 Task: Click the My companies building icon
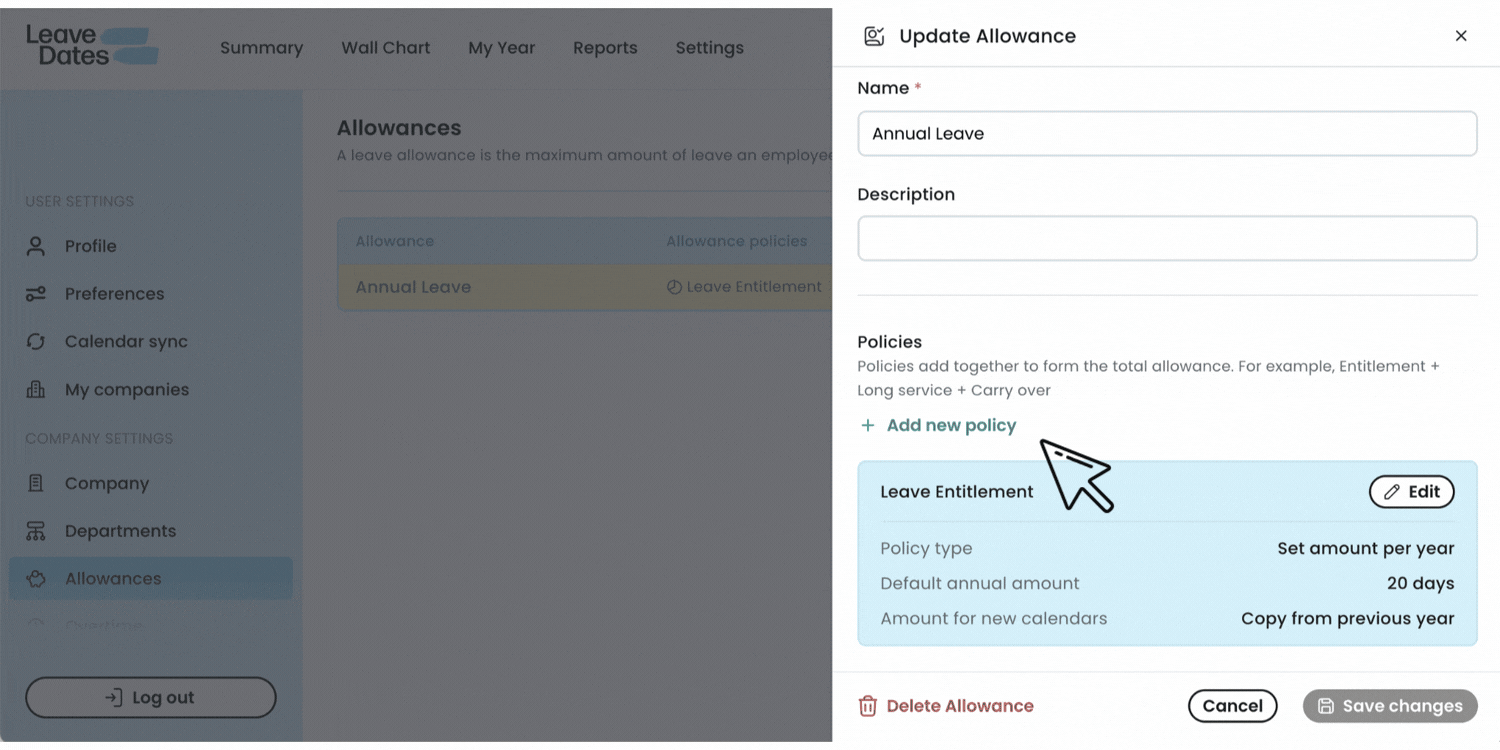point(36,390)
